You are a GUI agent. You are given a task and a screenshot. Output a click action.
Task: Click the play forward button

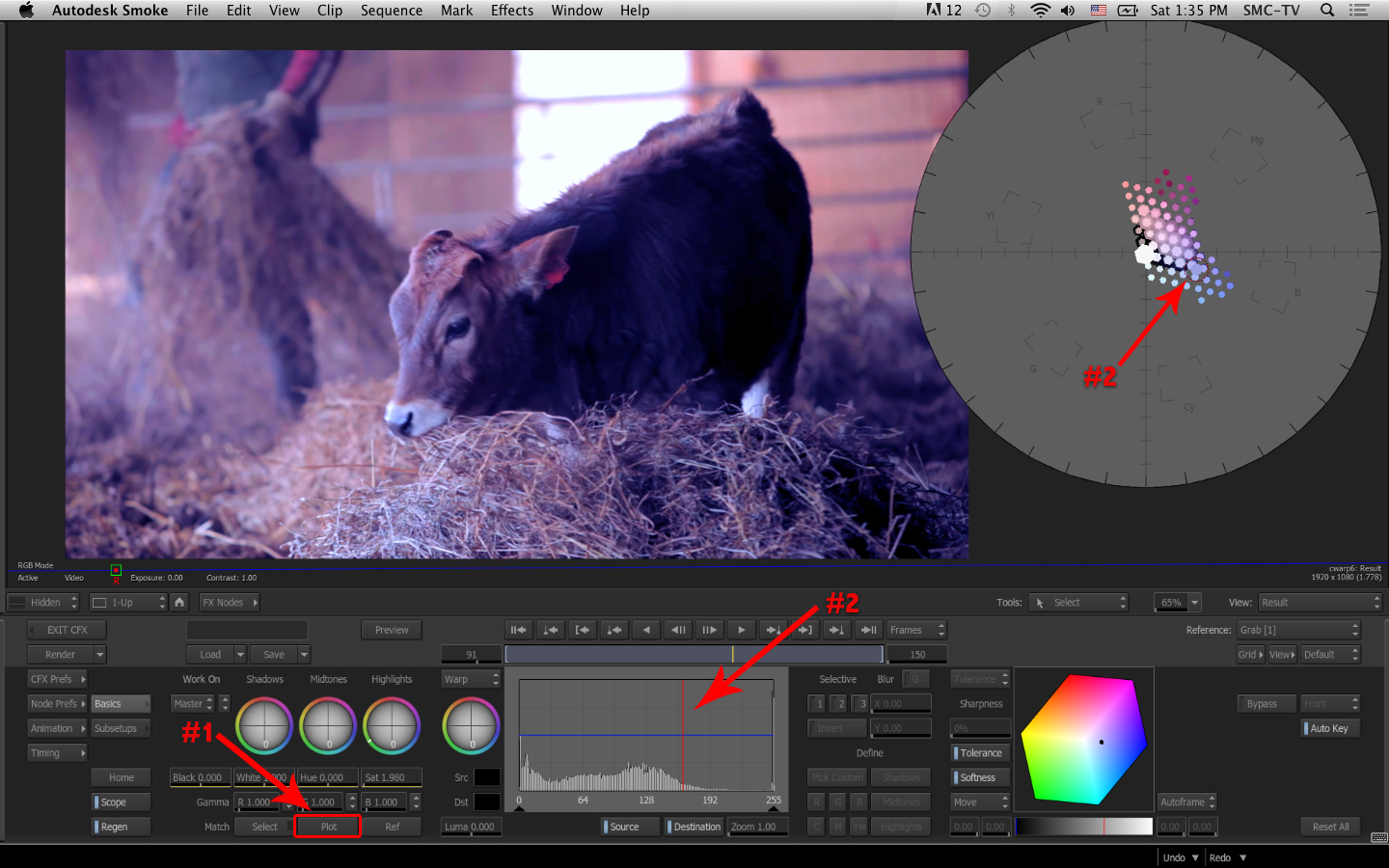(741, 630)
